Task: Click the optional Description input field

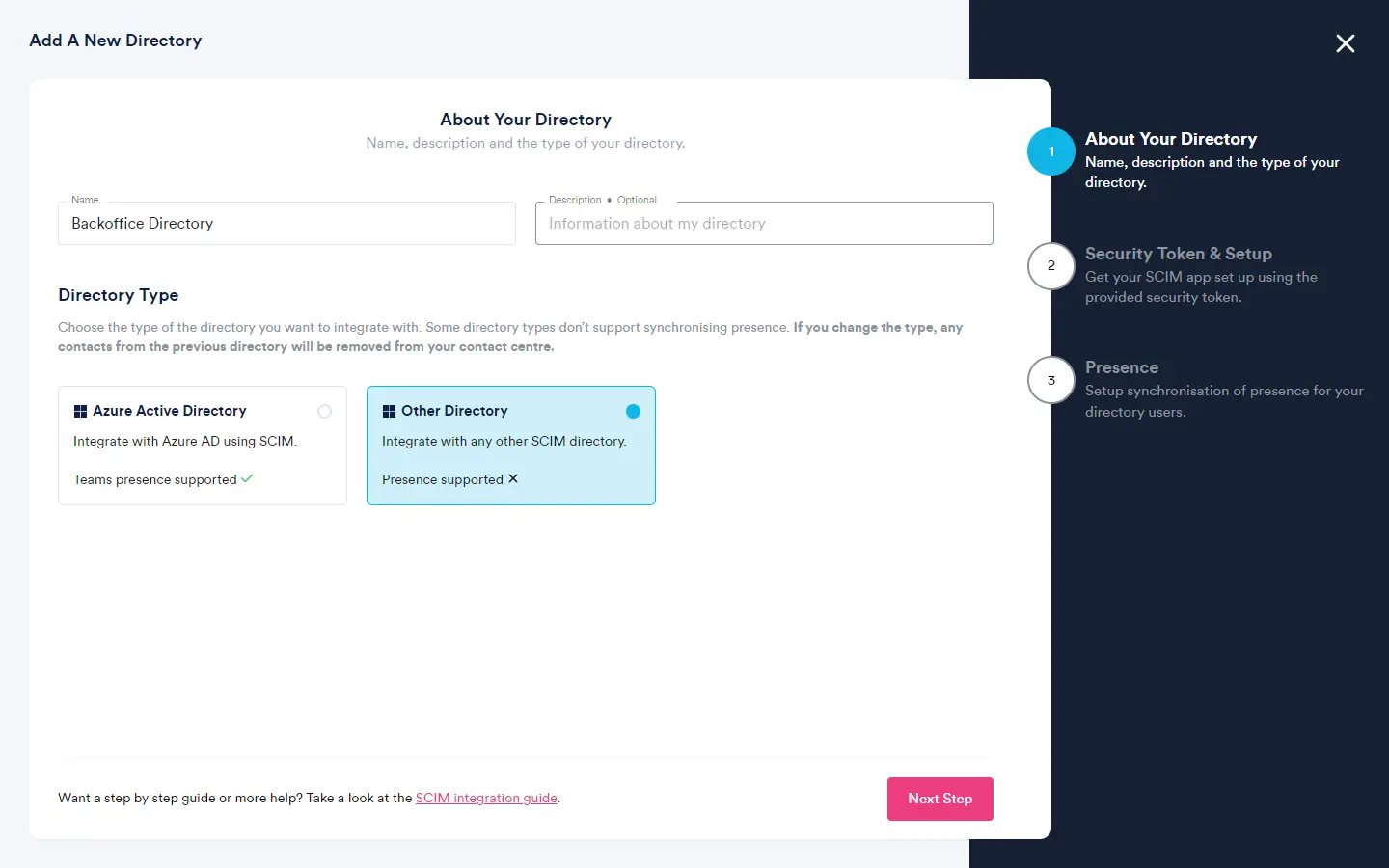Action: click(764, 223)
